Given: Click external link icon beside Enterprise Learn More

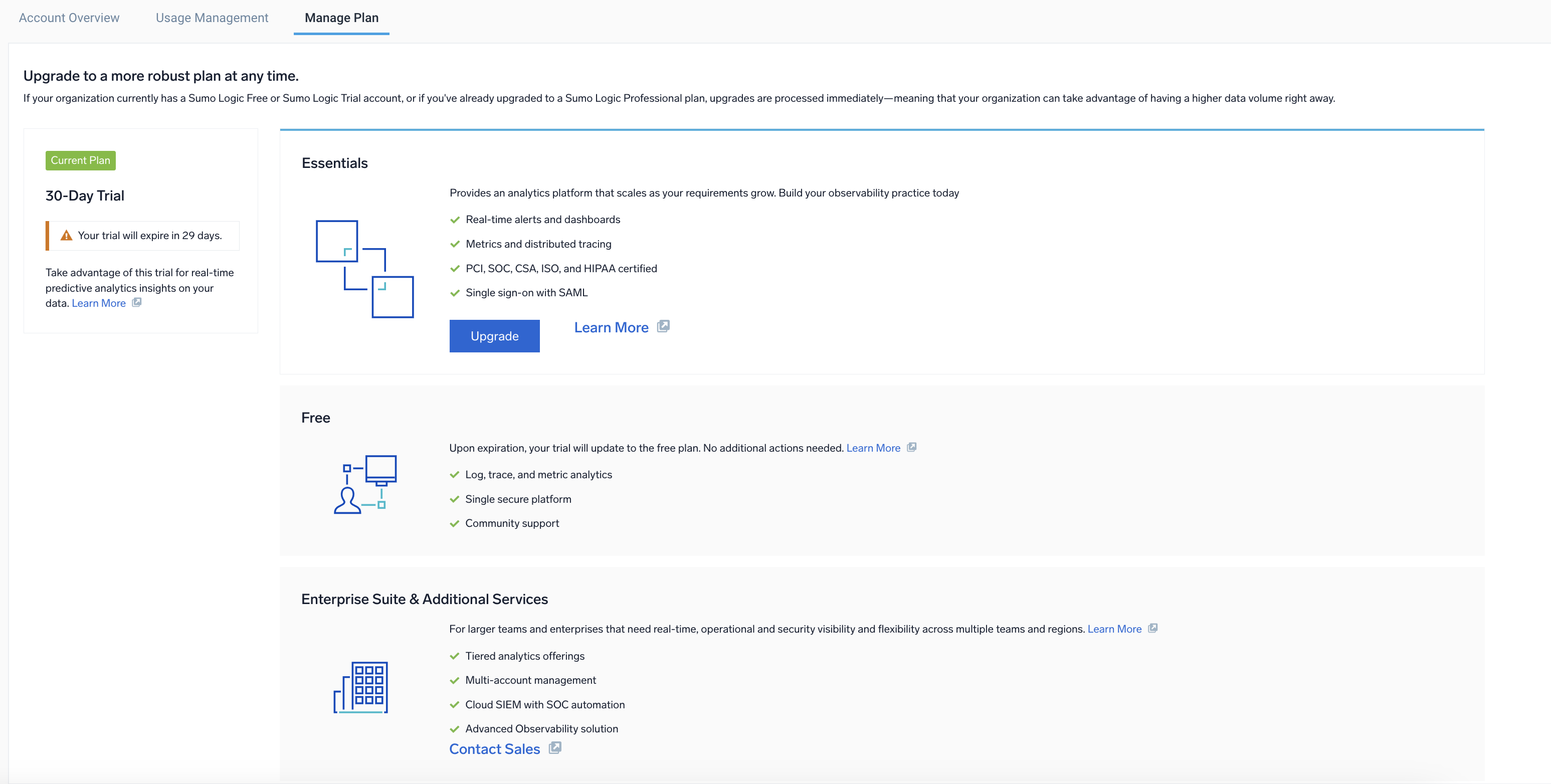Looking at the screenshot, I should click(x=1152, y=628).
